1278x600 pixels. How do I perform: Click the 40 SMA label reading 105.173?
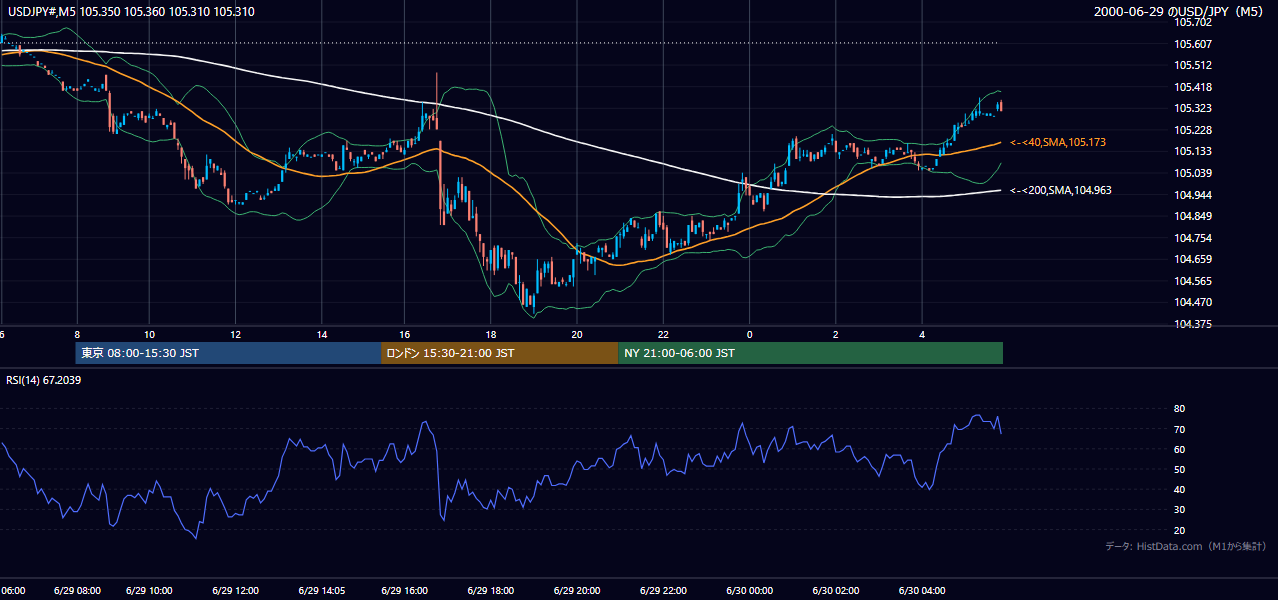coord(1057,143)
